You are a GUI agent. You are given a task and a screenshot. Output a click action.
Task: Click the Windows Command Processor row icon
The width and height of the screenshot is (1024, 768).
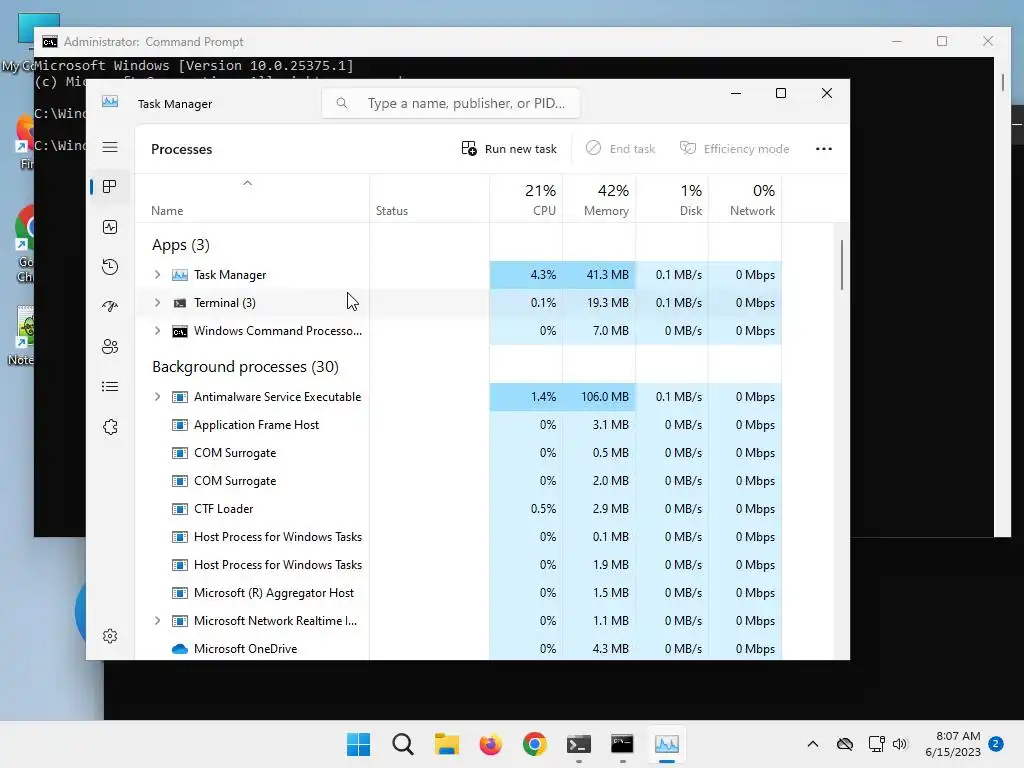click(180, 331)
